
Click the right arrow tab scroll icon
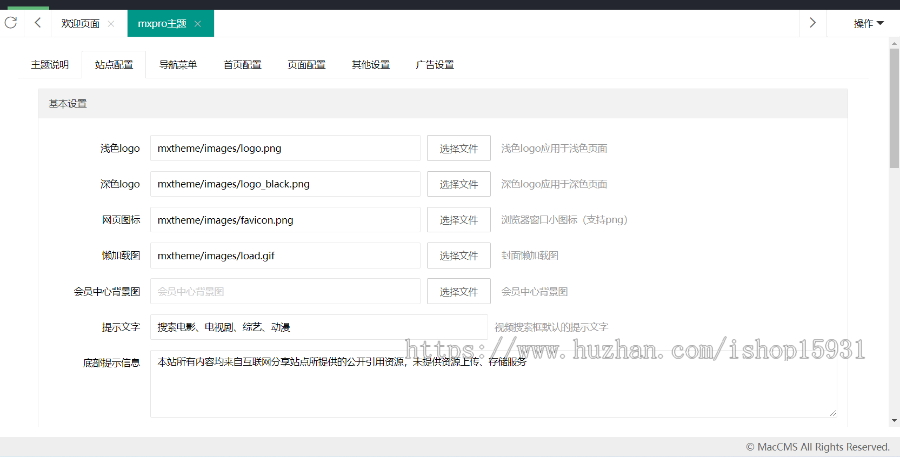(x=812, y=23)
